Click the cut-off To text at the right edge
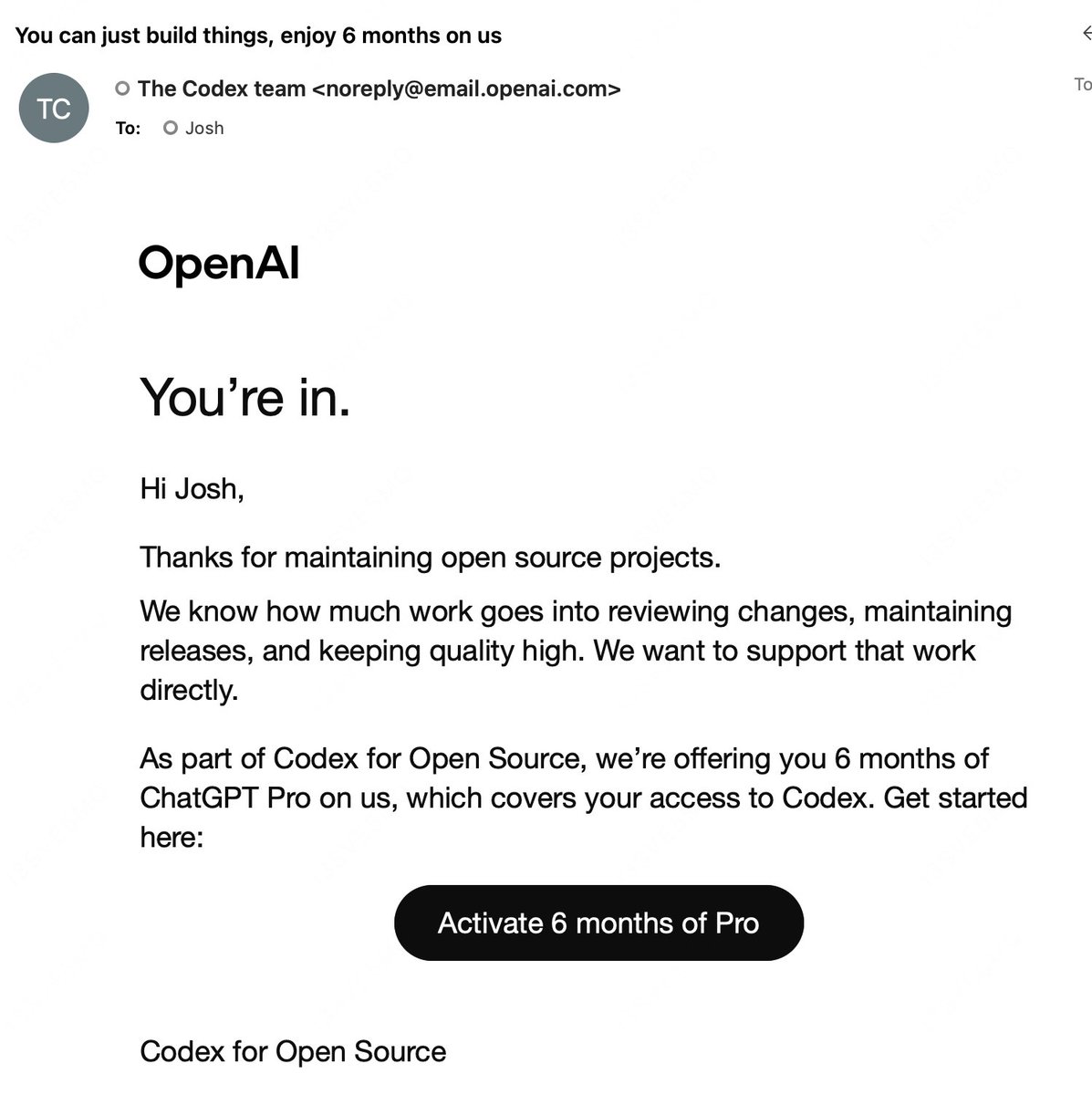 pyautogui.click(x=1083, y=84)
